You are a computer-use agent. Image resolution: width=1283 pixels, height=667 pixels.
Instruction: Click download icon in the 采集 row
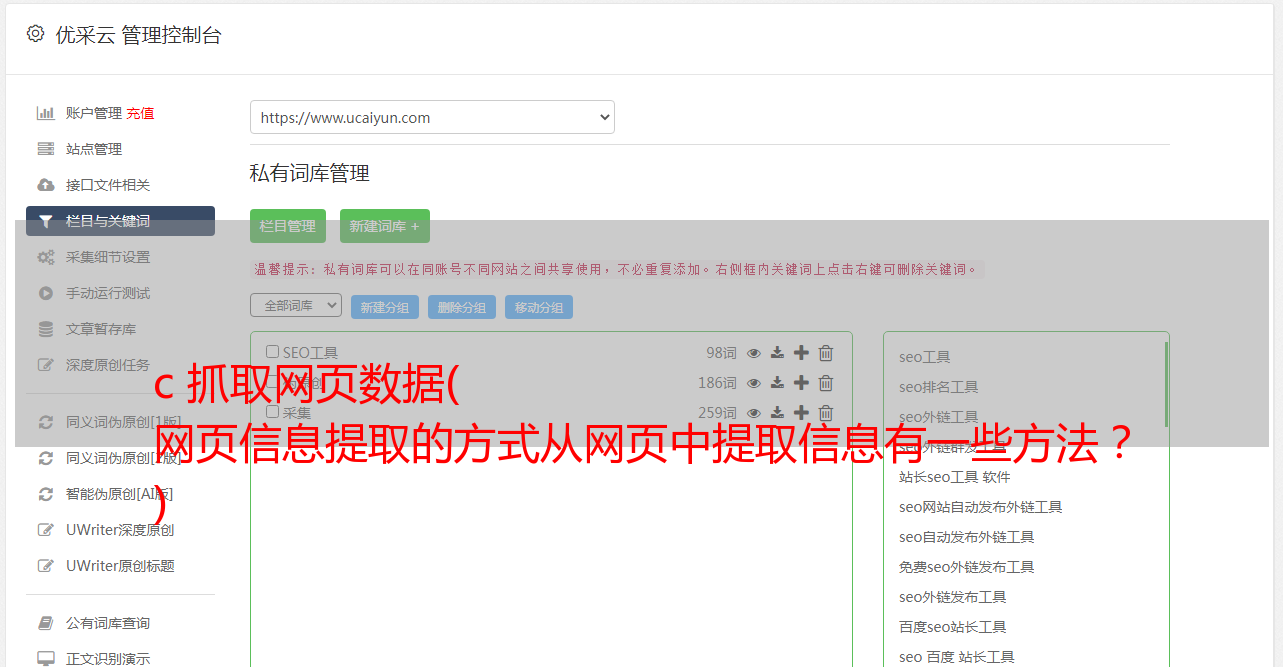pos(777,413)
